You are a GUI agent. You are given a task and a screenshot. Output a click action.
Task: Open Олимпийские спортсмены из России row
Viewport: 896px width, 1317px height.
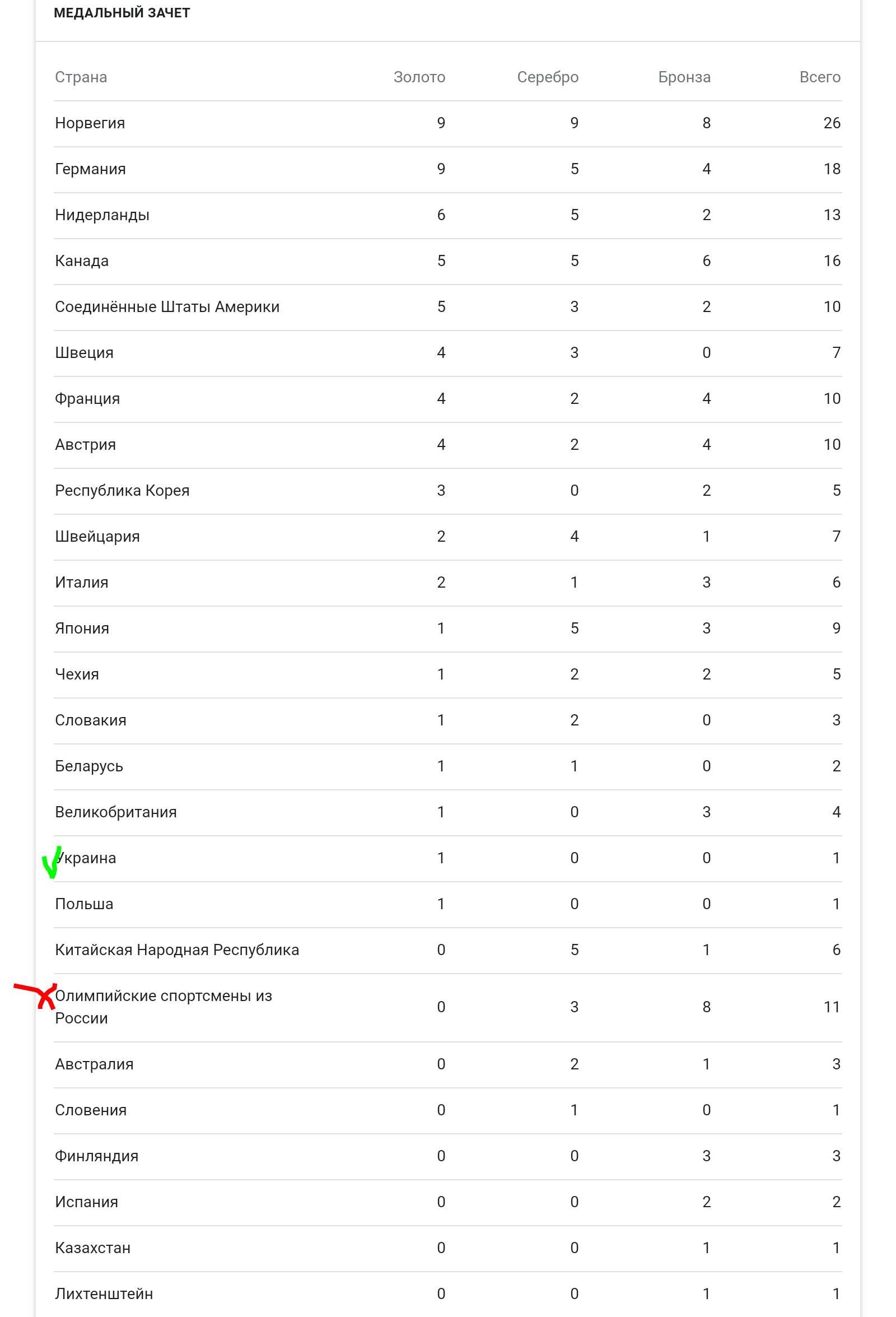click(163, 1007)
